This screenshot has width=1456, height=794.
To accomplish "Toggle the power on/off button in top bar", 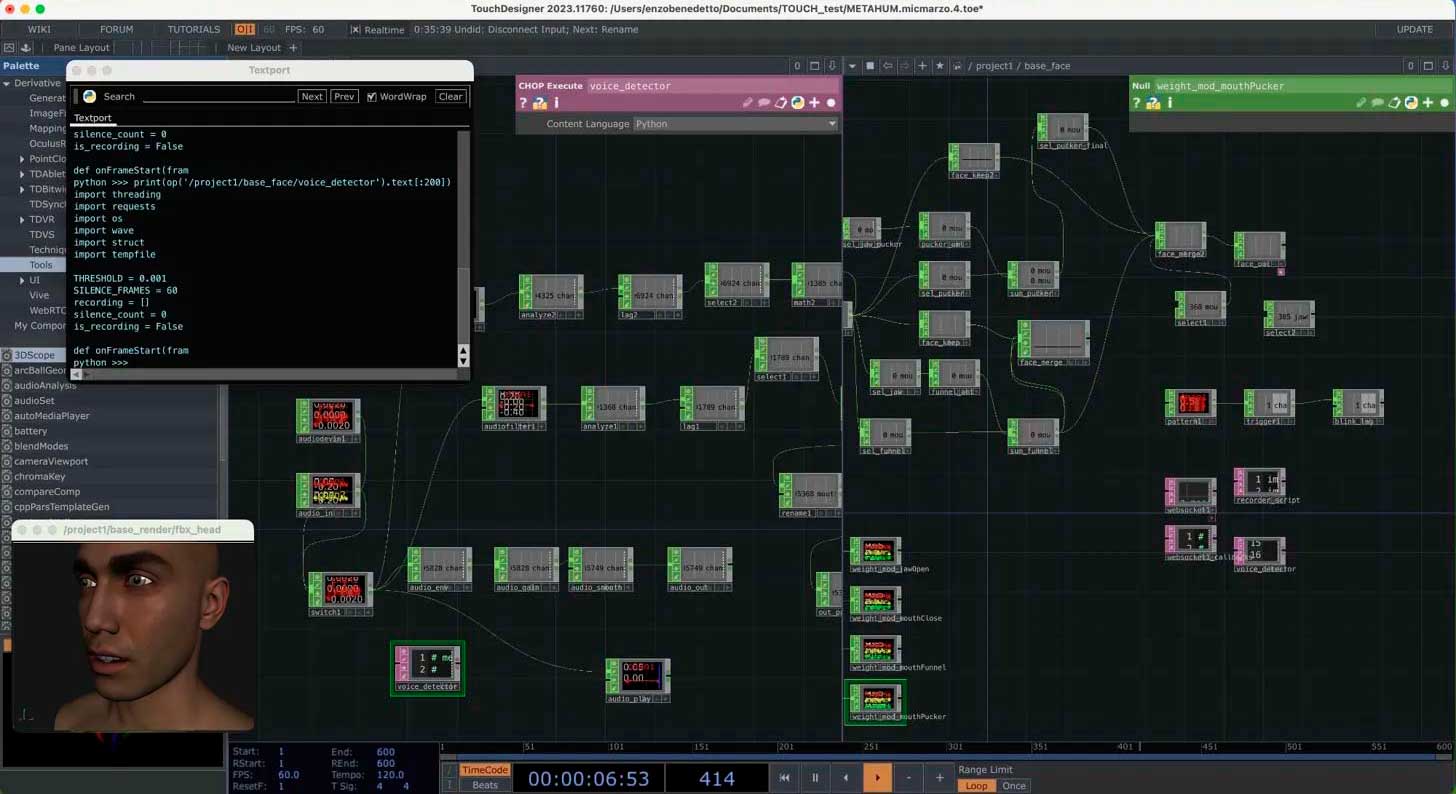I will click(x=245, y=29).
